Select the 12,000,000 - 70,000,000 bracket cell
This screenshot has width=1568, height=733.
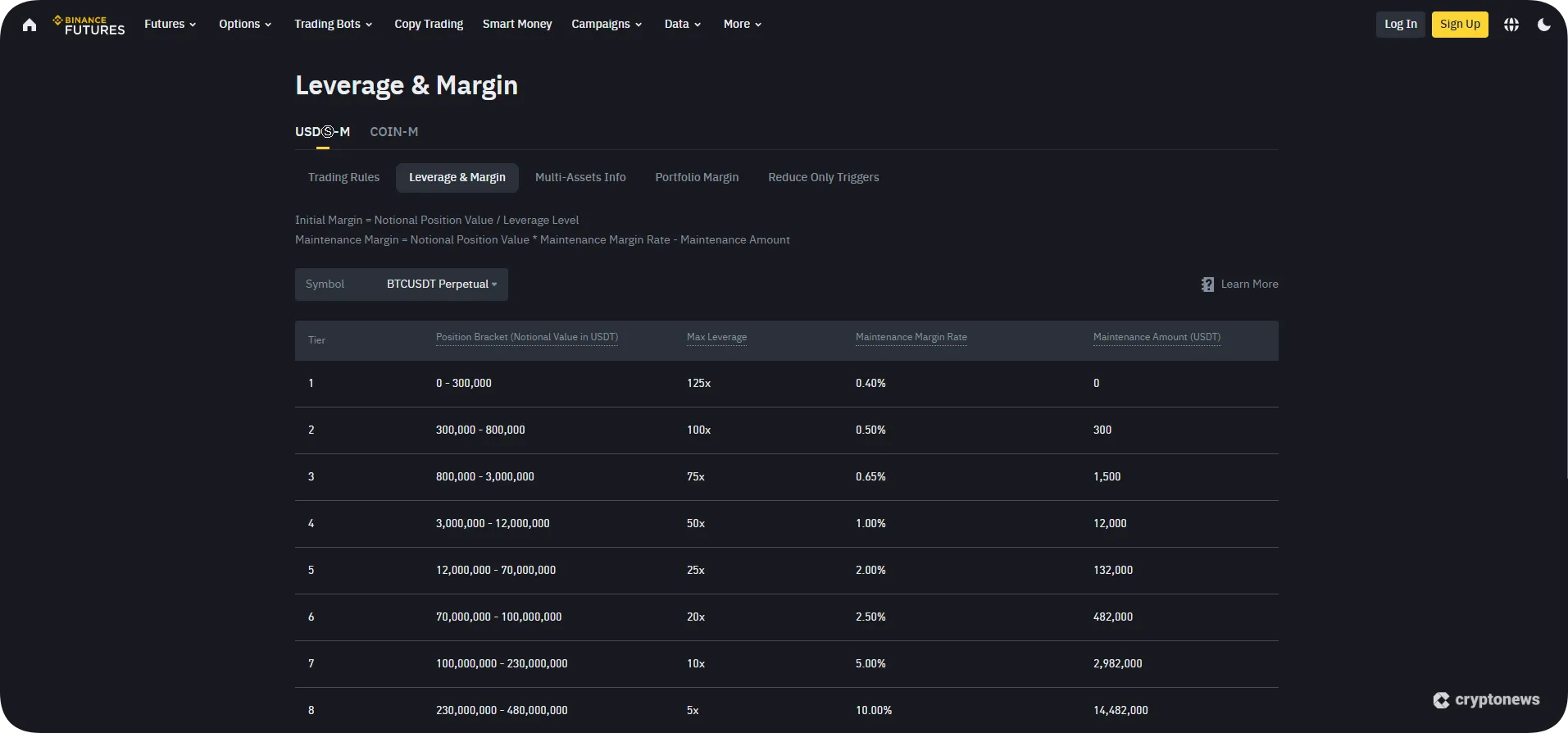(496, 571)
